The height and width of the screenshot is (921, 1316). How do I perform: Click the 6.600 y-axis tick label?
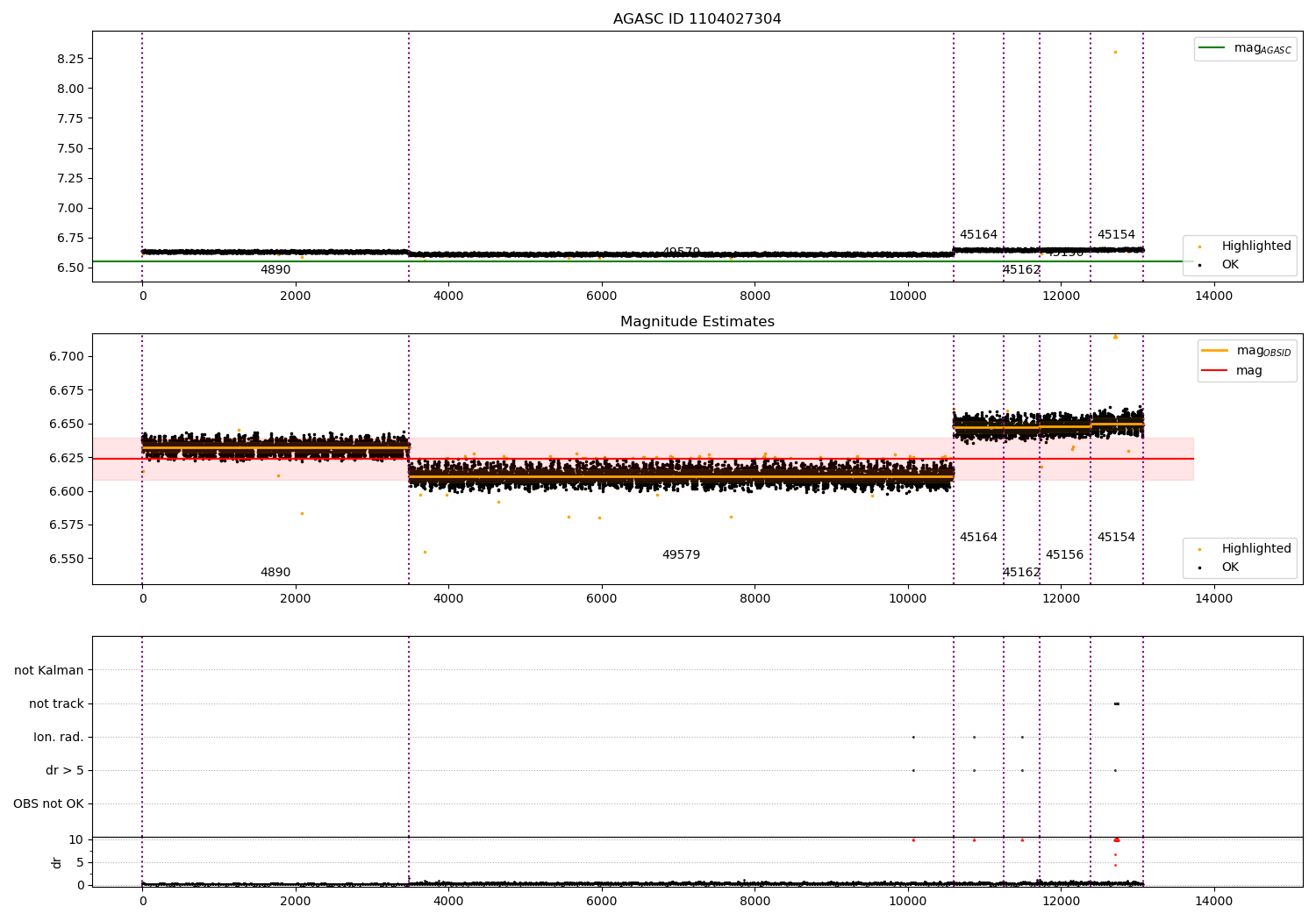point(67,491)
